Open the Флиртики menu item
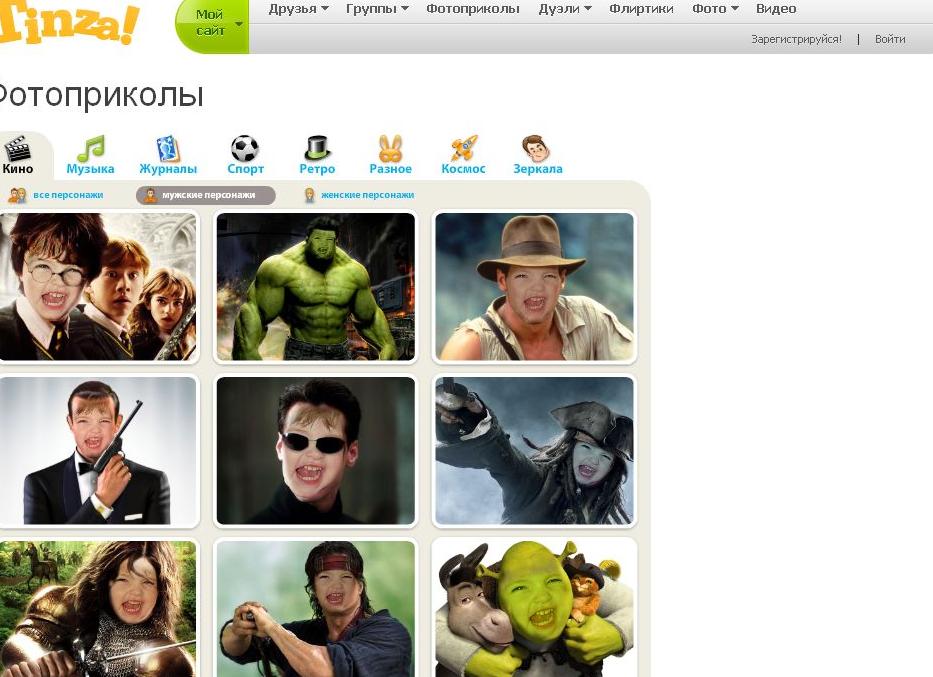The width and height of the screenshot is (933, 677). point(641,9)
